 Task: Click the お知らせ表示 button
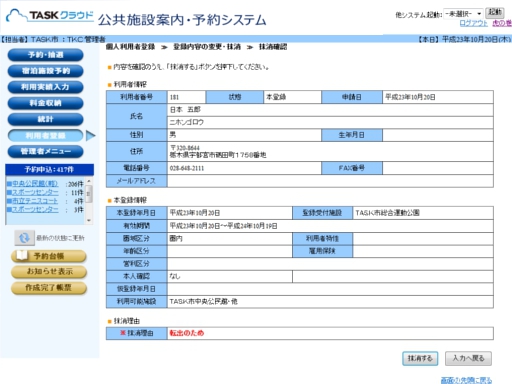click(x=49, y=272)
